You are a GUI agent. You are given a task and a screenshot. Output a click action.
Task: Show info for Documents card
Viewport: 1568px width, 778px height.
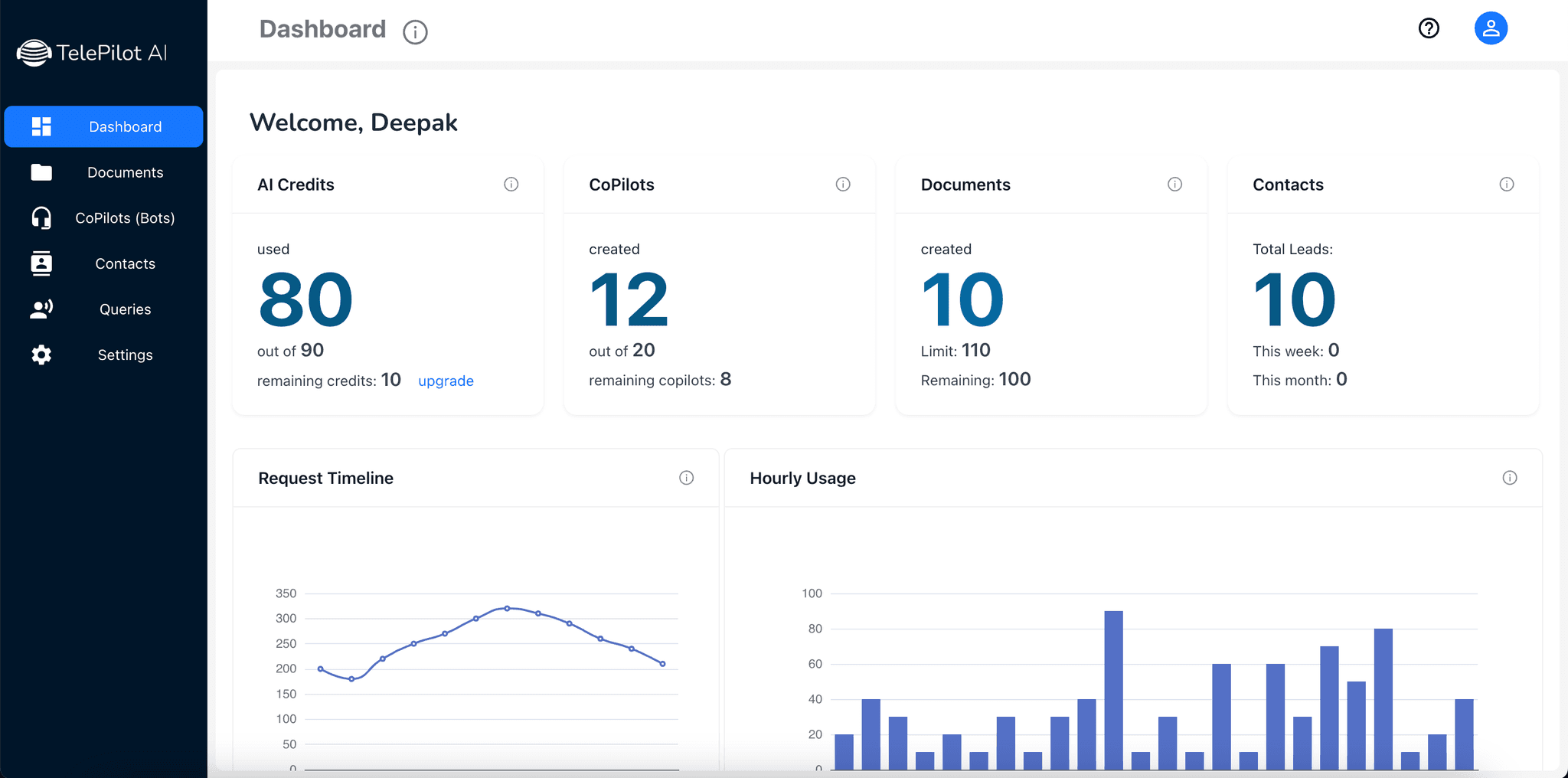1174,185
